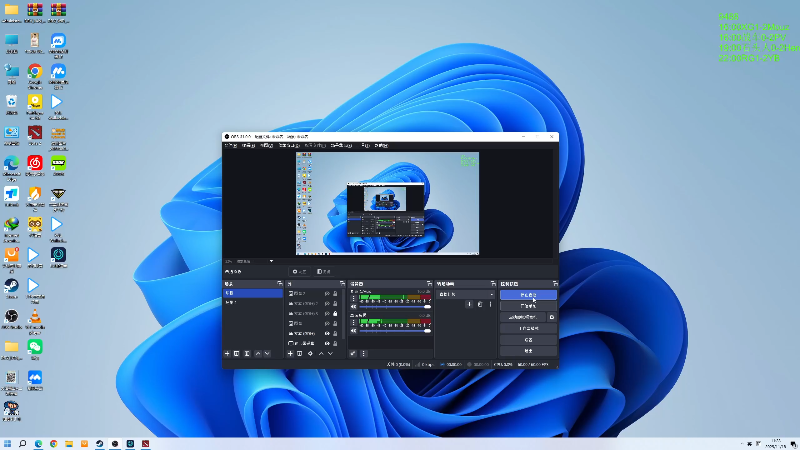Click the OBS preview canvas
The height and width of the screenshot is (450, 800).
pyautogui.click(x=387, y=204)
